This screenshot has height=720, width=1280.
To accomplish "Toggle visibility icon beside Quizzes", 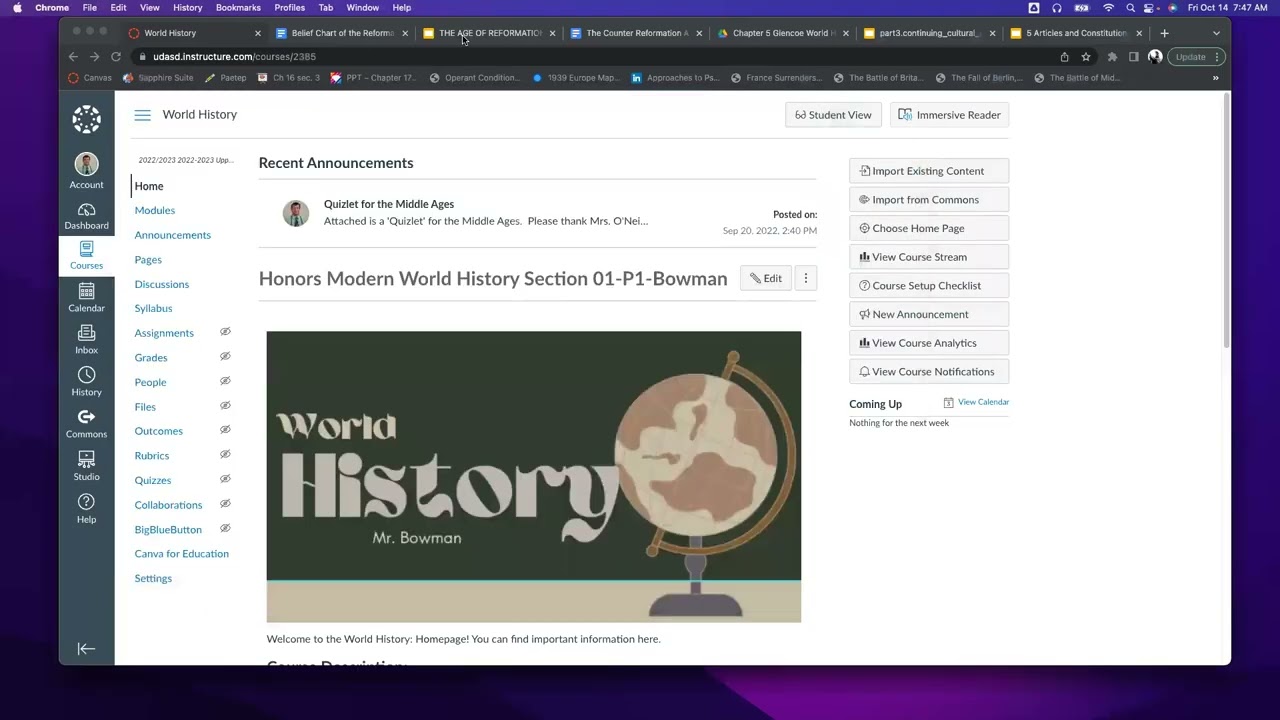I will [x=225, y=479].
